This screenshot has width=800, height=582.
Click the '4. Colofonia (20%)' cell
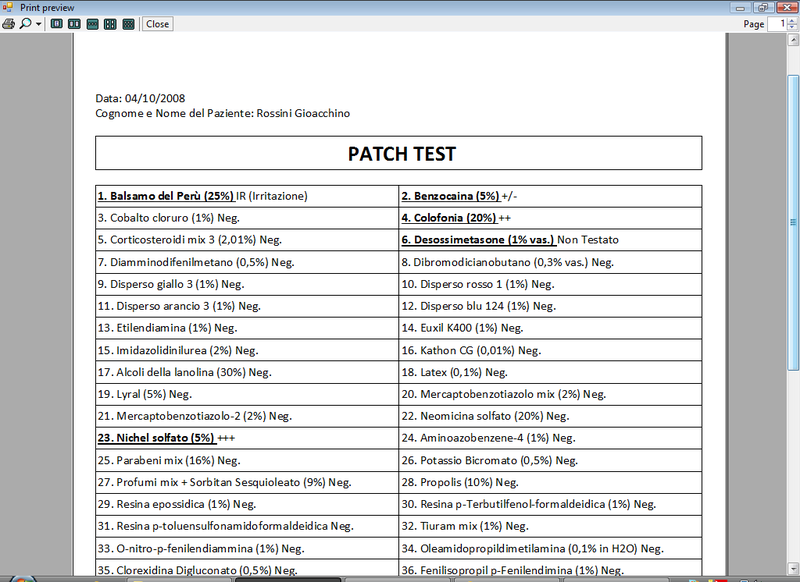point(551,218)
